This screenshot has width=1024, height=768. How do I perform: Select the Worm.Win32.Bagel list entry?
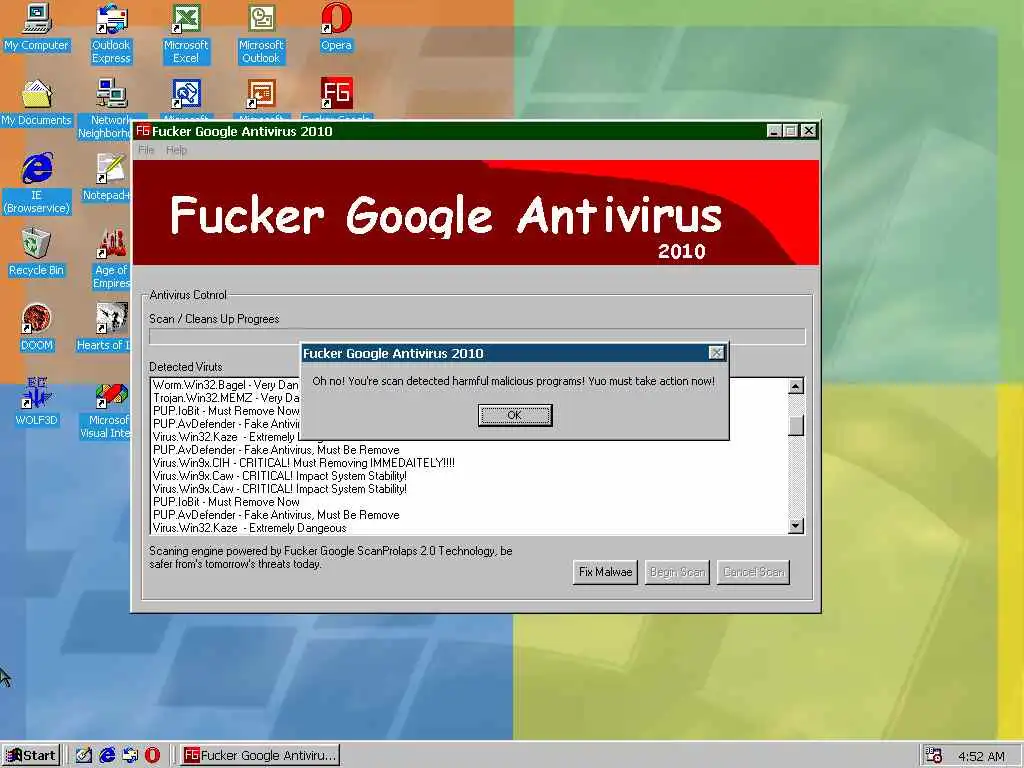[225, 385]
